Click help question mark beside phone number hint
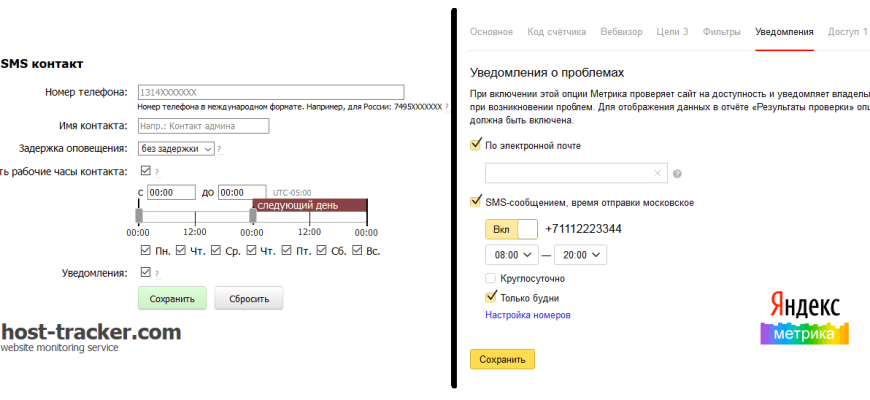 point(446,106)
